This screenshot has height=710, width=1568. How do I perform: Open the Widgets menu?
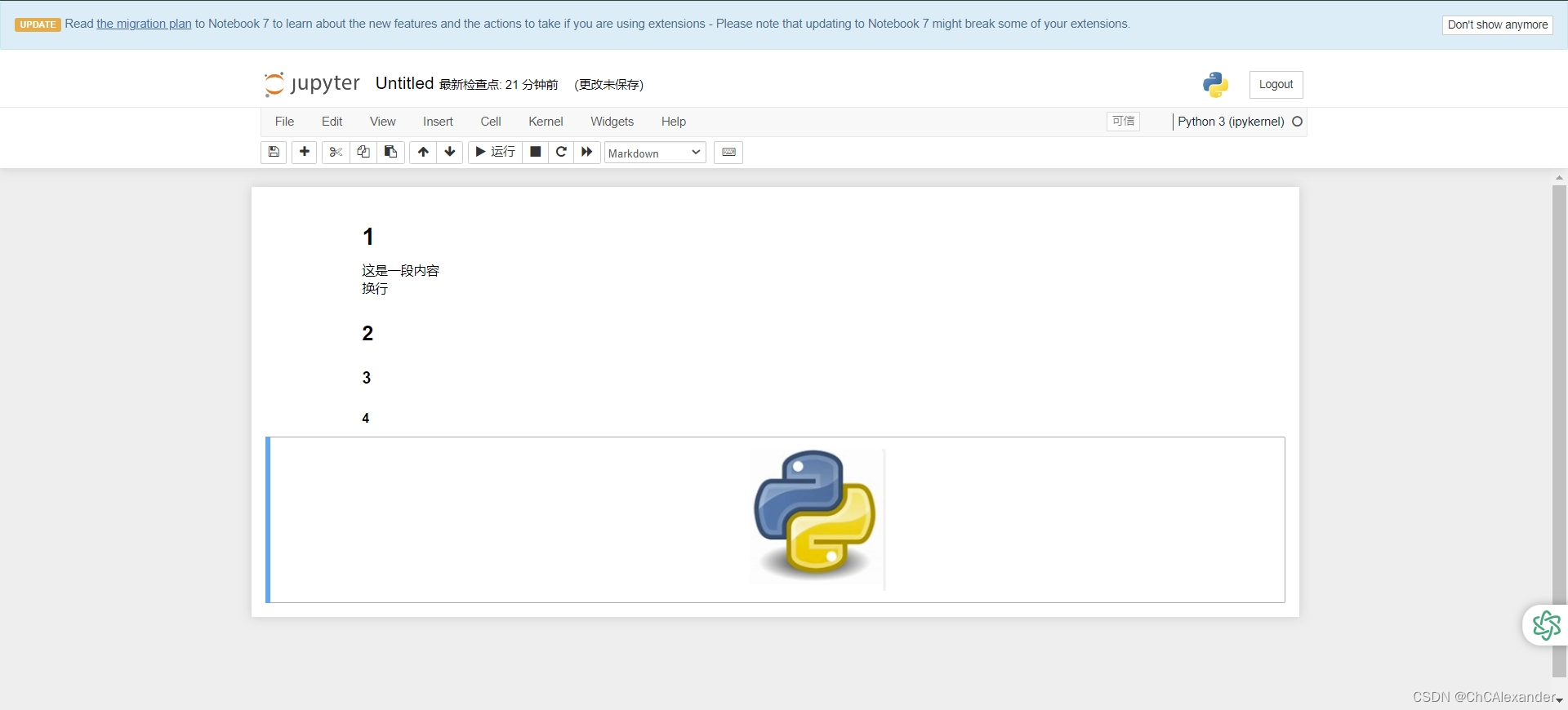(x=612, y=122)
